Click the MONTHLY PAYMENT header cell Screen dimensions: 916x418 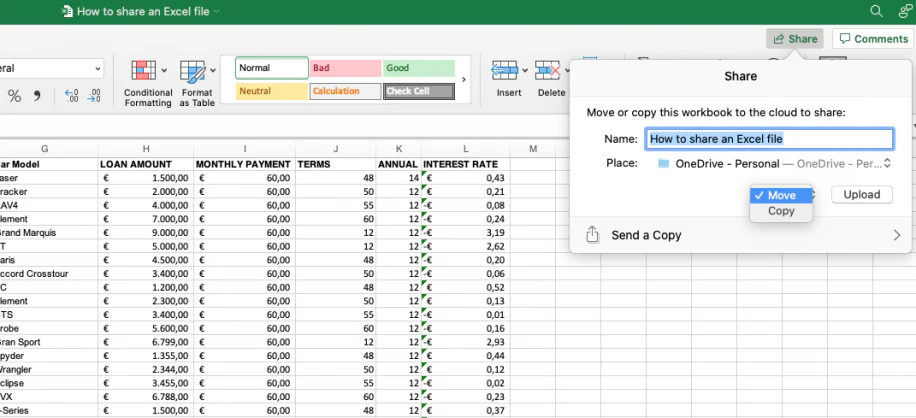point(245,164)
